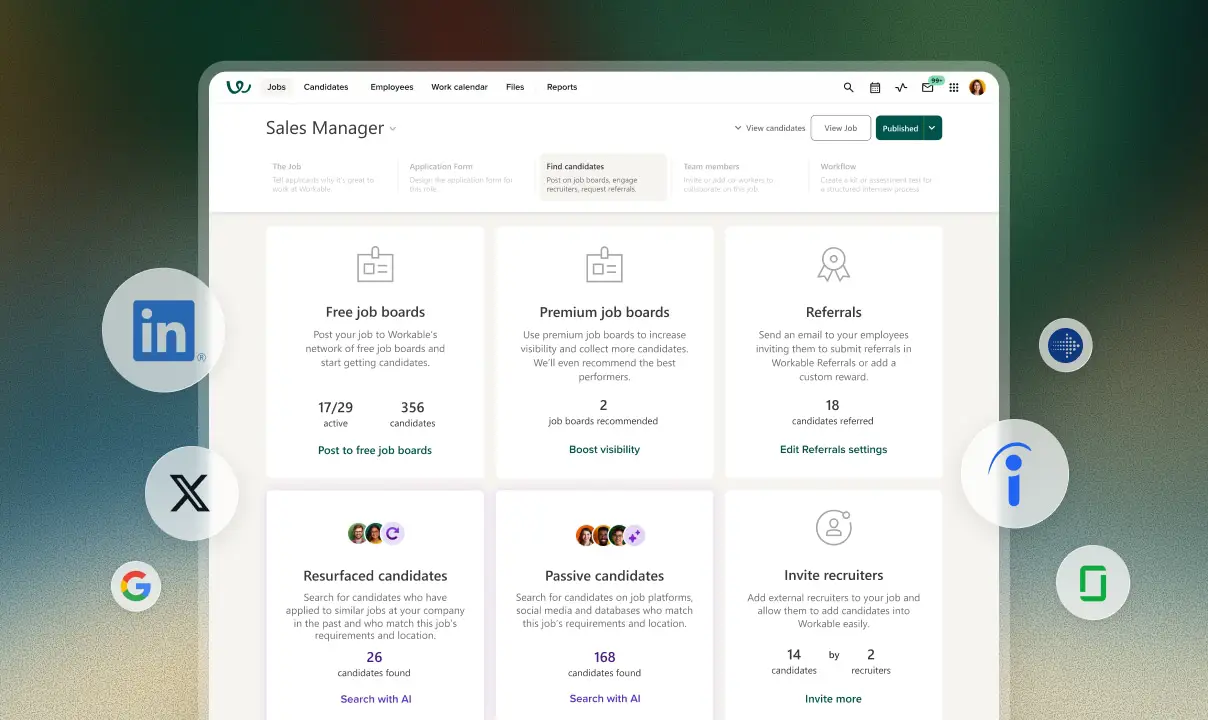Click the blue dotted-arrow logo bubble
This screenshot has width=1208, height=720.
pyautogui.click(x=1065, y=346)
